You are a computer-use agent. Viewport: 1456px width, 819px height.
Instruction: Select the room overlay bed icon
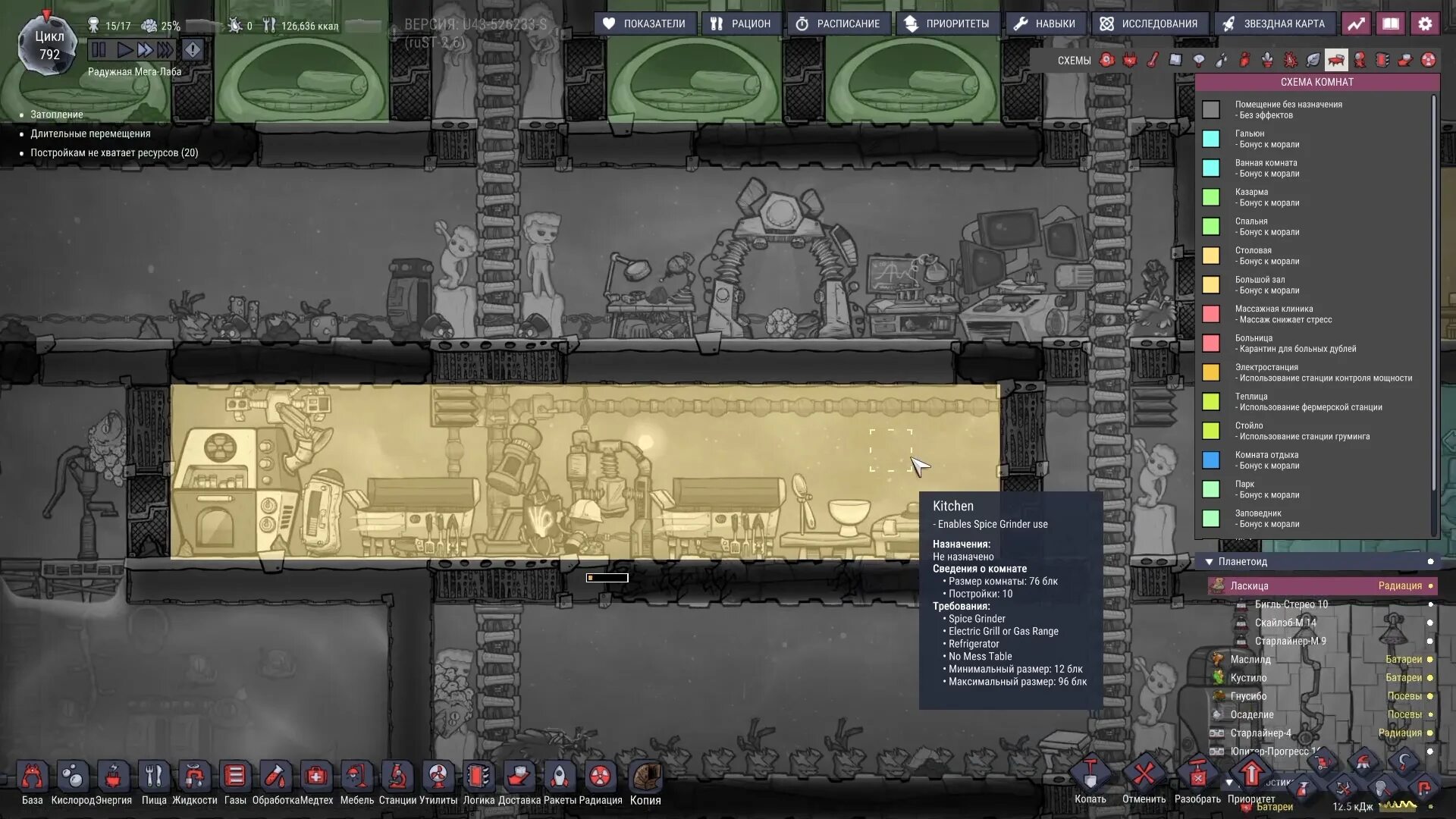click(1336, 60)
